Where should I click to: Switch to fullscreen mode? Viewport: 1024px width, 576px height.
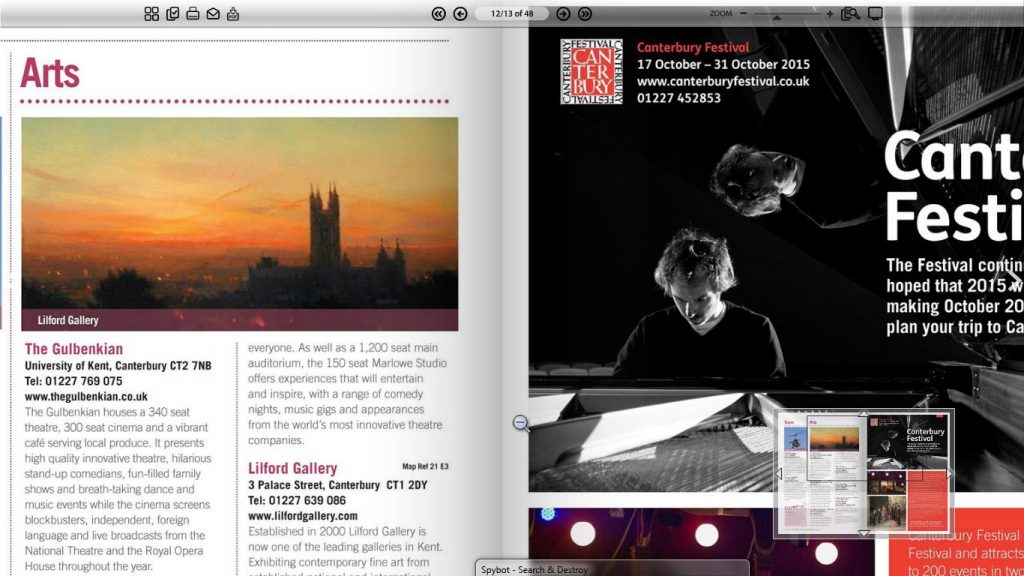pyautogui.click(x=875, y=14)
